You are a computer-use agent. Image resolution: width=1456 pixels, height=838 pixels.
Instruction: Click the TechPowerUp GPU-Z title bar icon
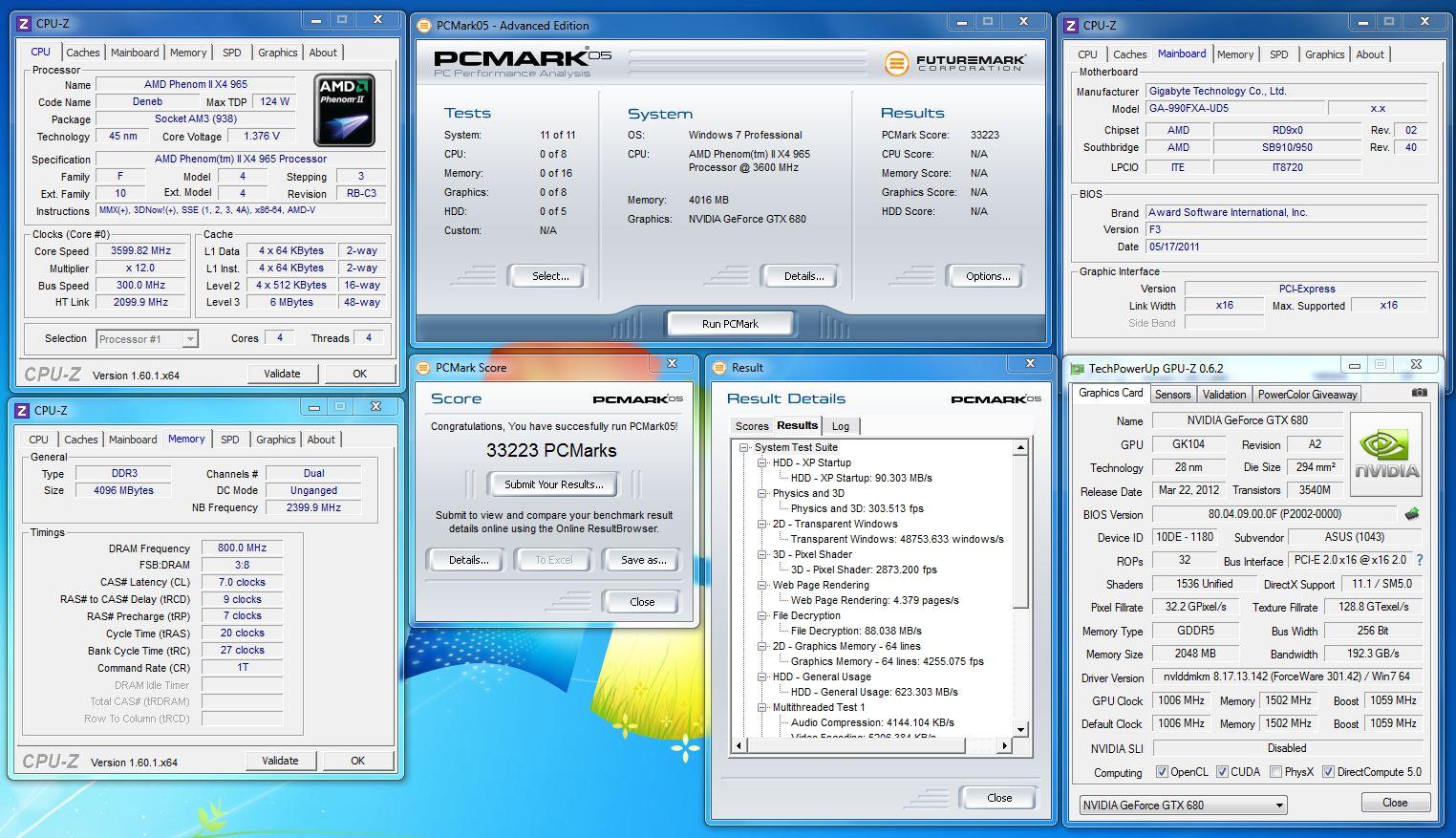coord(1078,369)
